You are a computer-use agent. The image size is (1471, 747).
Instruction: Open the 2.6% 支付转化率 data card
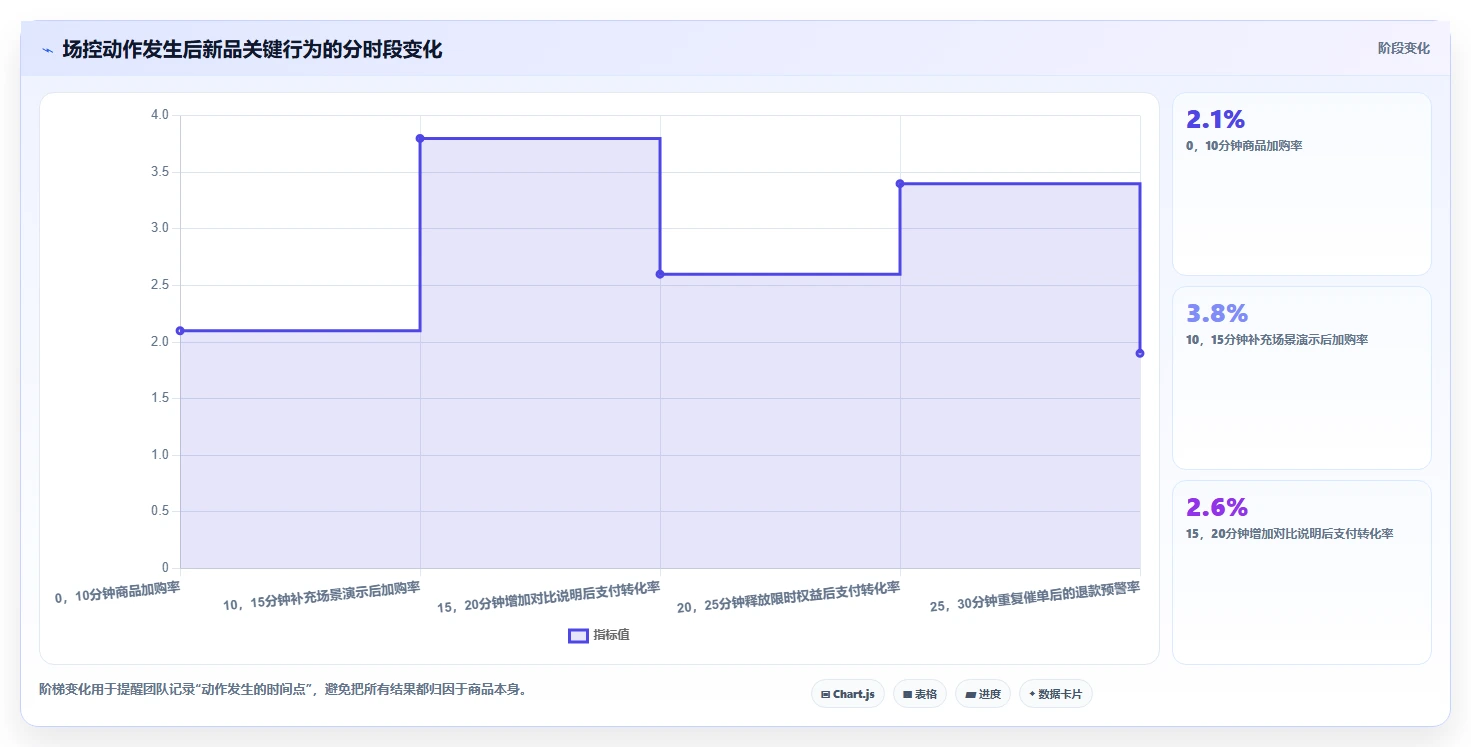tap(1301, 572)
